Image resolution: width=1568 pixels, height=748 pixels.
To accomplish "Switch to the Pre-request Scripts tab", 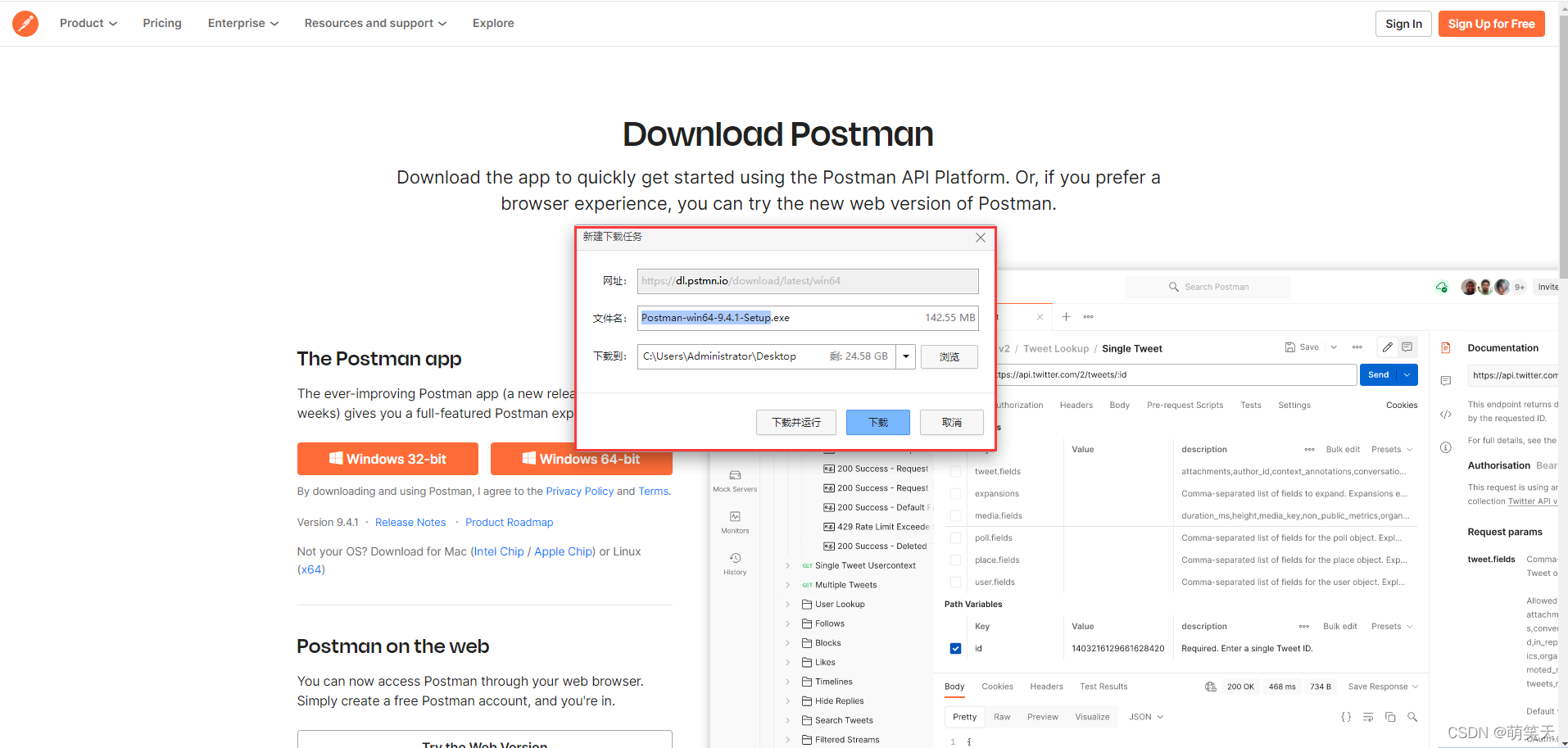I will click(x=1185, y=406).
